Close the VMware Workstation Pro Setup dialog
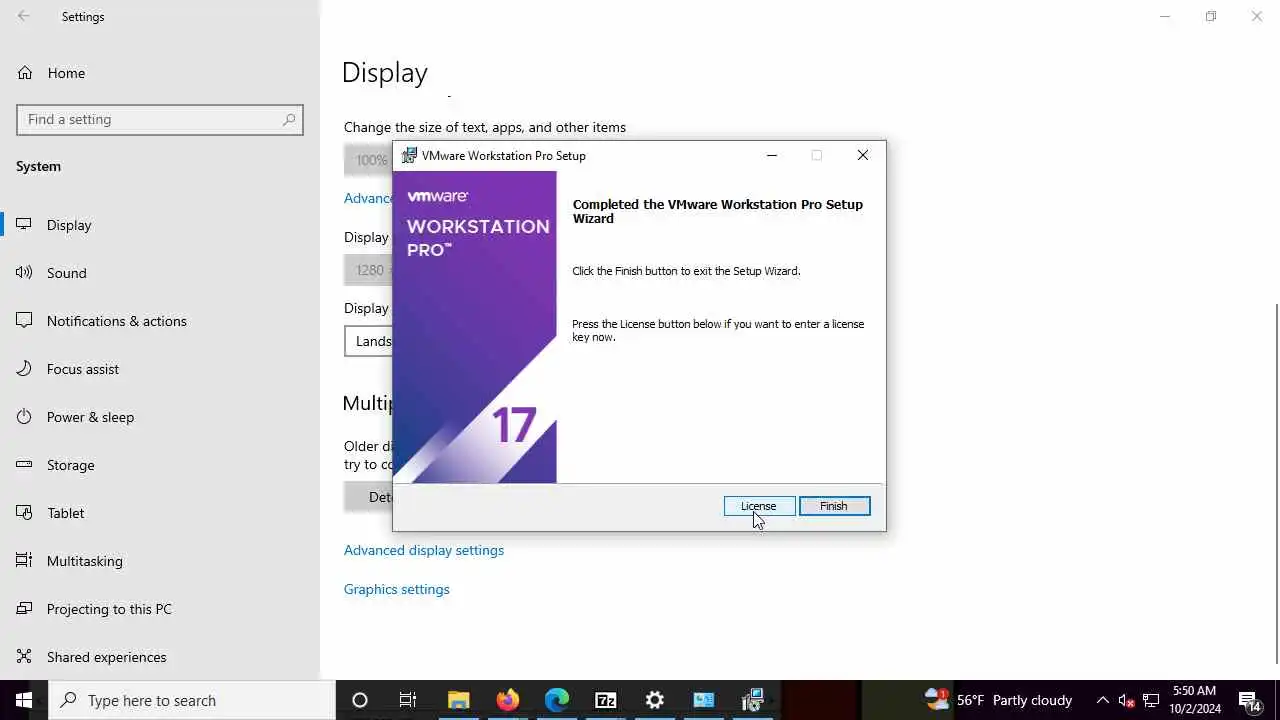 coord(862,155)
